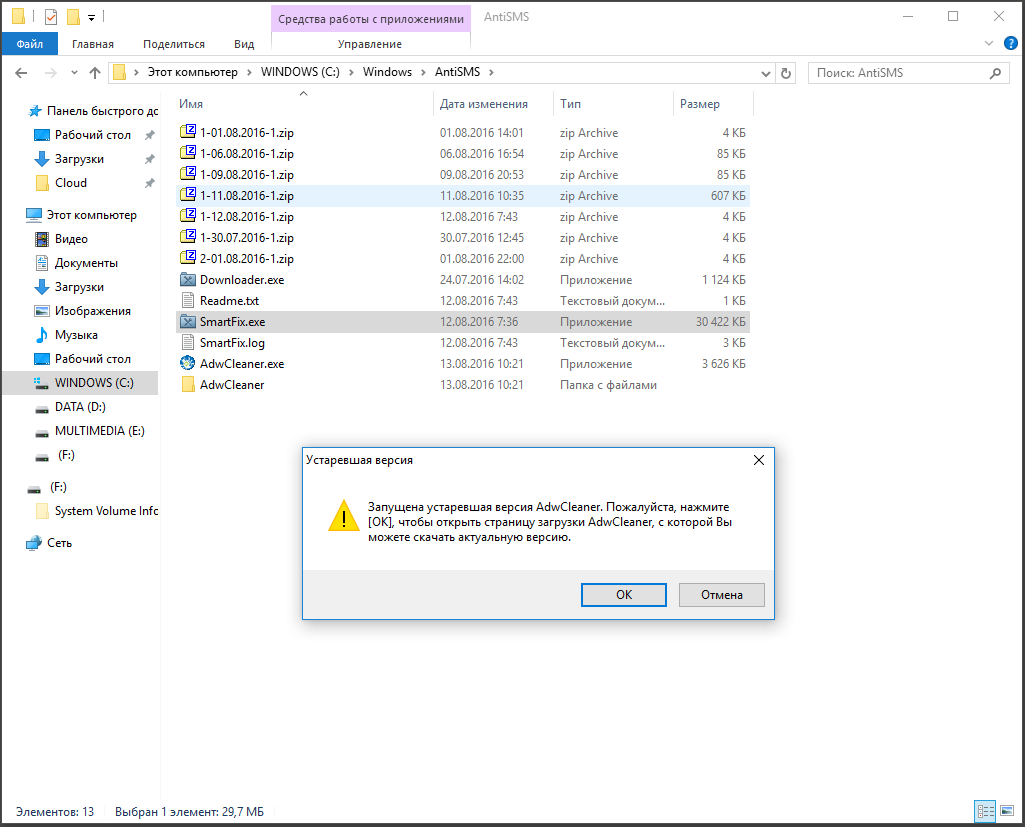Click Properties icon in quick access toolbar

[x=51, y=17]
